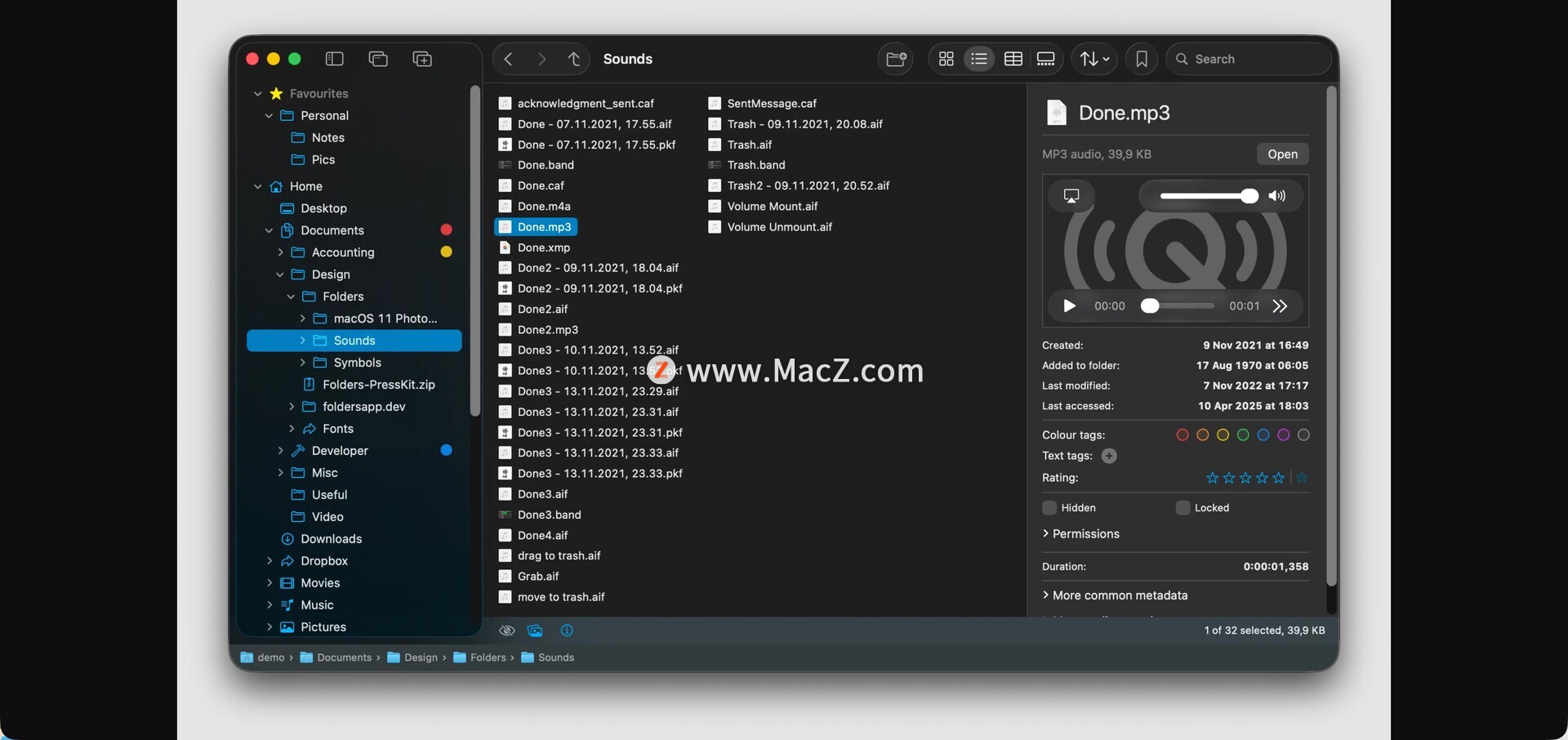Image resolution: width=1568 pixels, height=740 pixels.
Task: Switch to icon grid view
Action: [x=946, y=59]
